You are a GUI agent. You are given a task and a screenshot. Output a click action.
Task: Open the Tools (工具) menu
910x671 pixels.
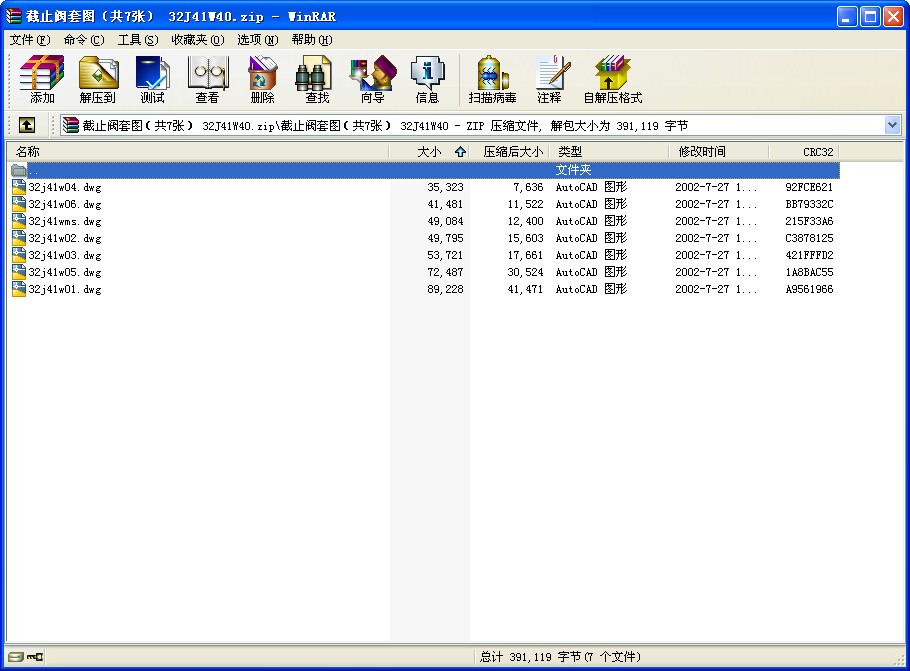(x=137, y=40)
